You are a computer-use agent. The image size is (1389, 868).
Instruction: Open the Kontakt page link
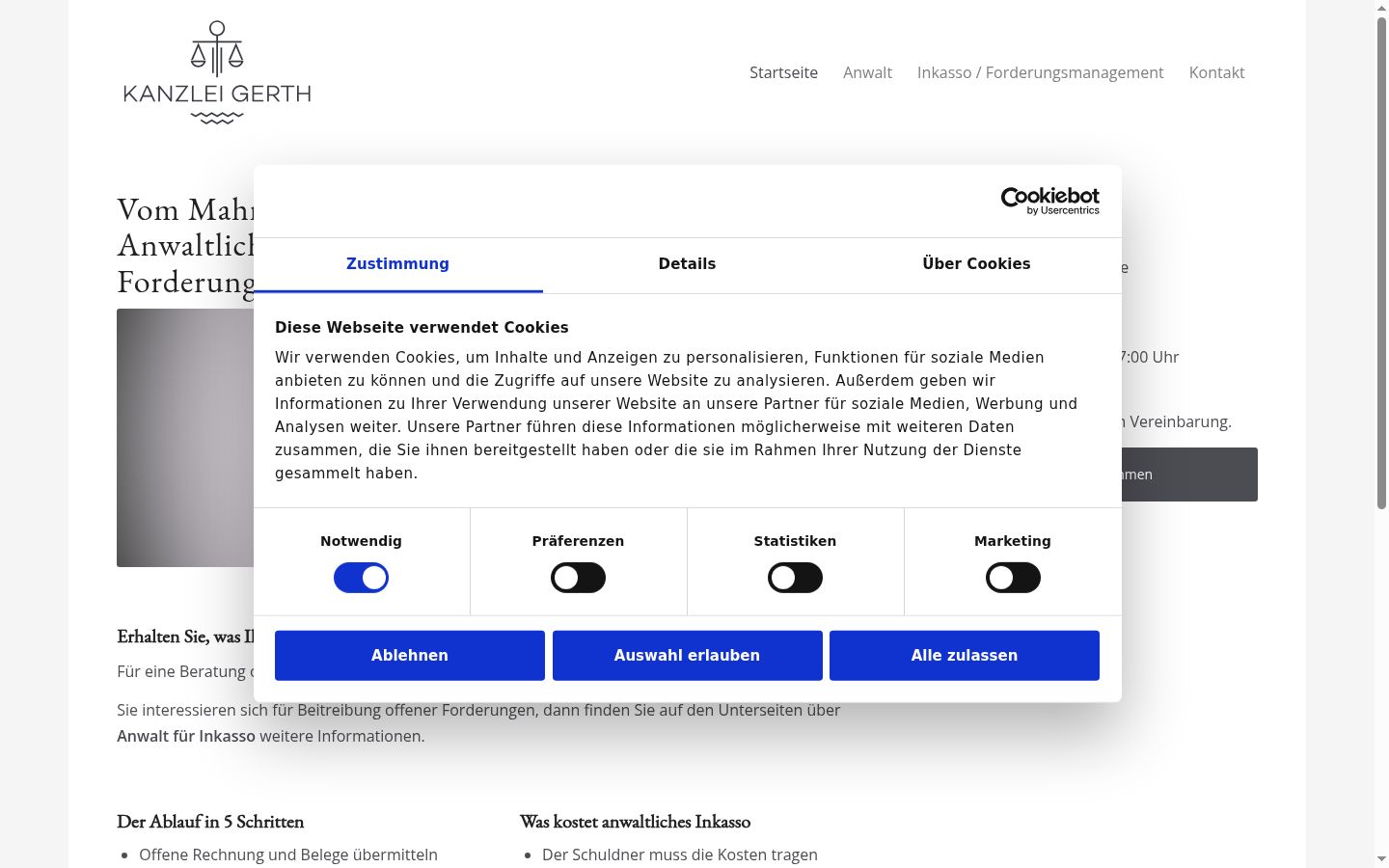[1216, 72]
